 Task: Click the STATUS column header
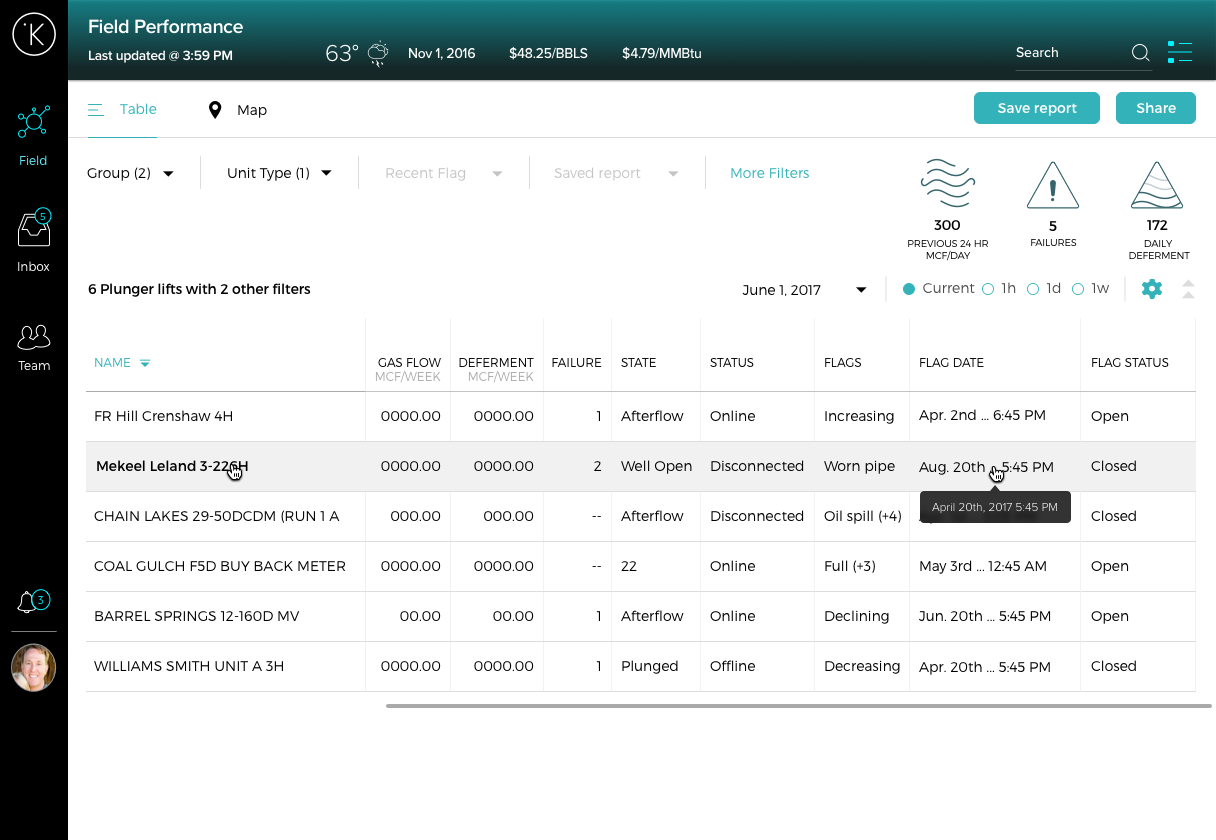(732, 363)
